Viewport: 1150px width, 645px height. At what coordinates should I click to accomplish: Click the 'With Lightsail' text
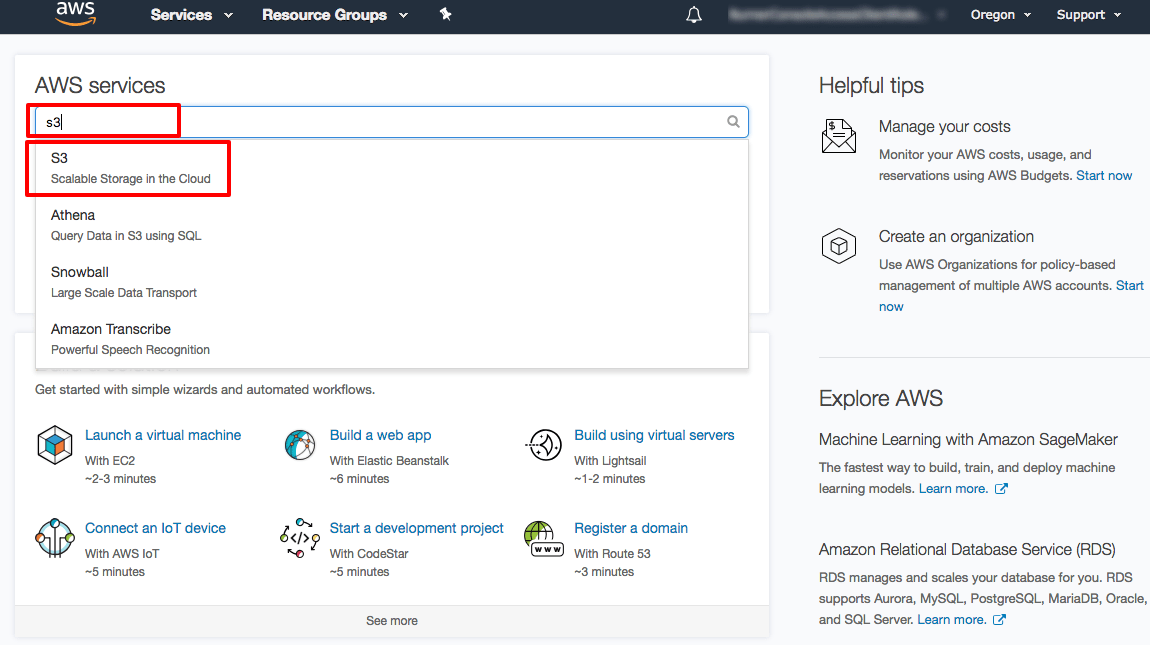pyautogui.click(x=610, y=461)
